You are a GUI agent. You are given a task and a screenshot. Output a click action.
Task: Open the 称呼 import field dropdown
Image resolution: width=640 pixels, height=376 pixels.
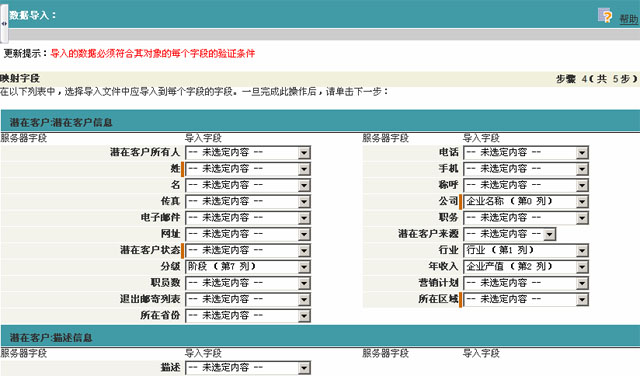coord(526,185)
